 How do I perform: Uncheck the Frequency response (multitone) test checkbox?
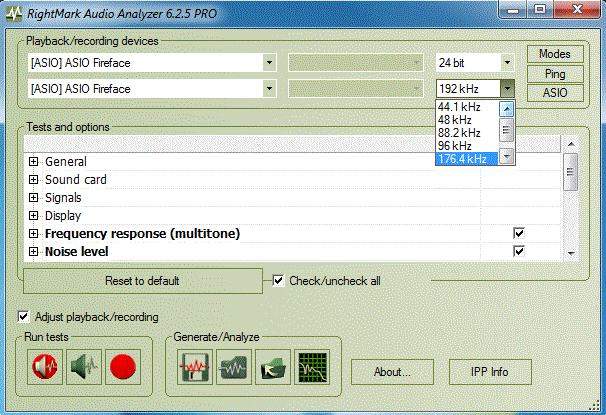(519, 233)
